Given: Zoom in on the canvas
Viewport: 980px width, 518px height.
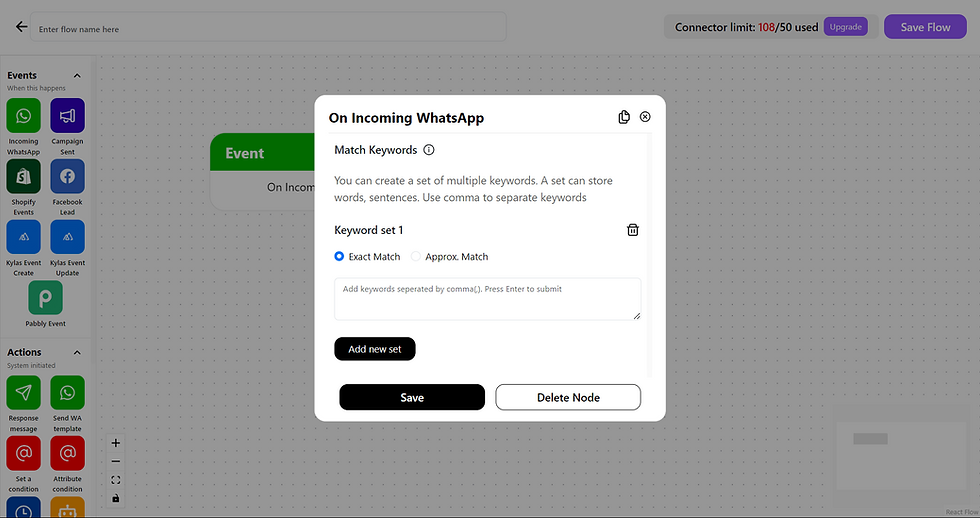Looking at the screenshot, I should [x=116, y=443].
